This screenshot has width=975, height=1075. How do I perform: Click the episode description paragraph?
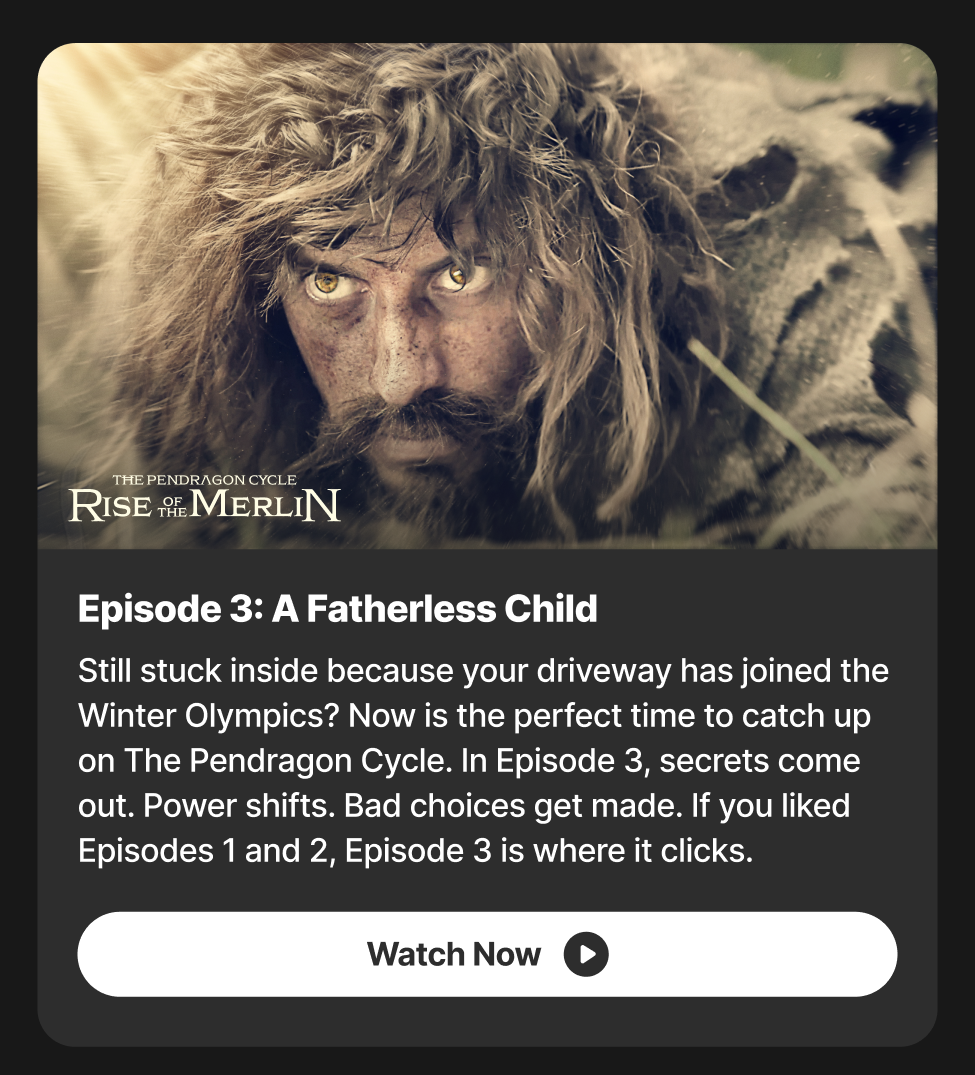pos(483,760)
